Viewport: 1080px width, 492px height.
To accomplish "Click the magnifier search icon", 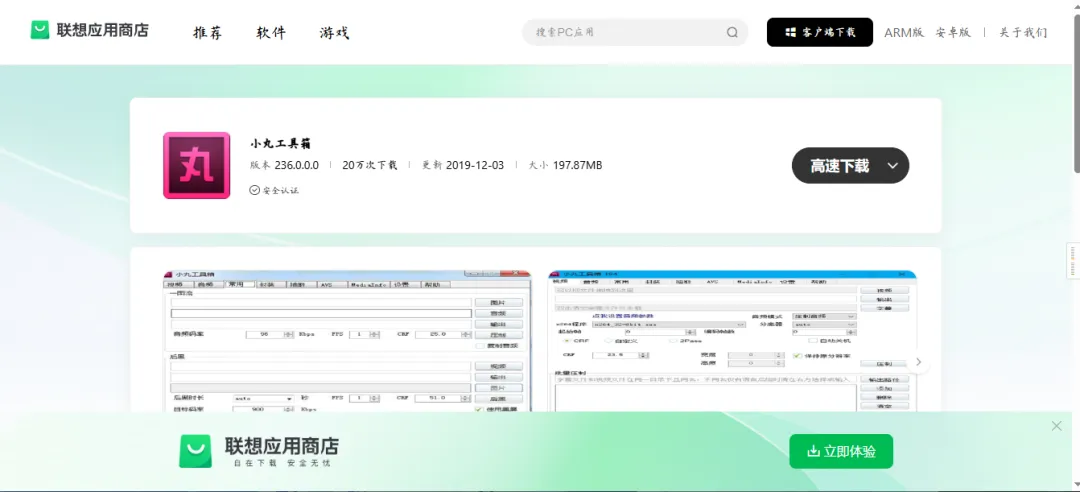I will tap(731, 32).
